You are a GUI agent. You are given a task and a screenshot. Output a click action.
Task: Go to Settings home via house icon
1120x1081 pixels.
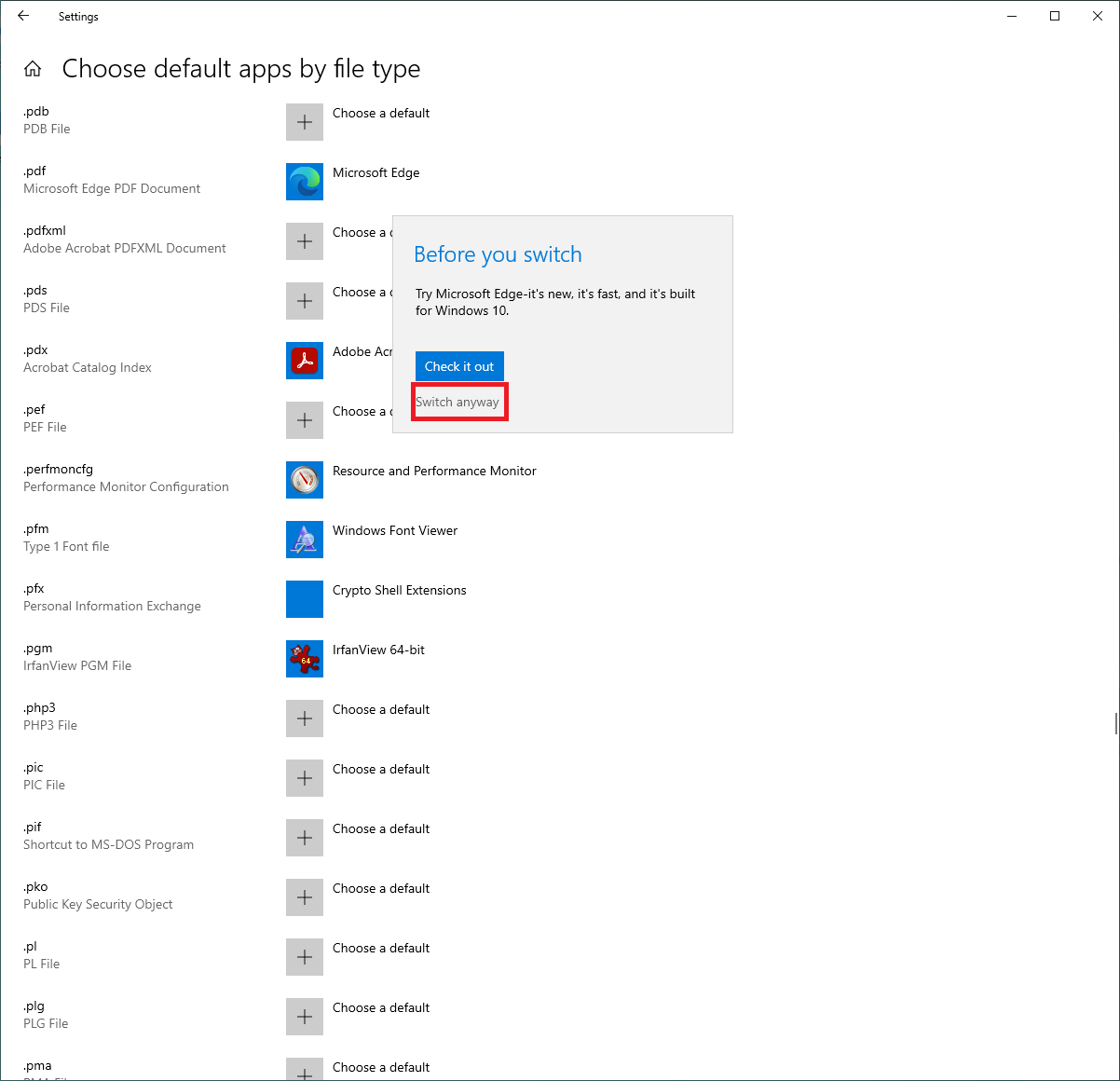click(x=33, y=69)
